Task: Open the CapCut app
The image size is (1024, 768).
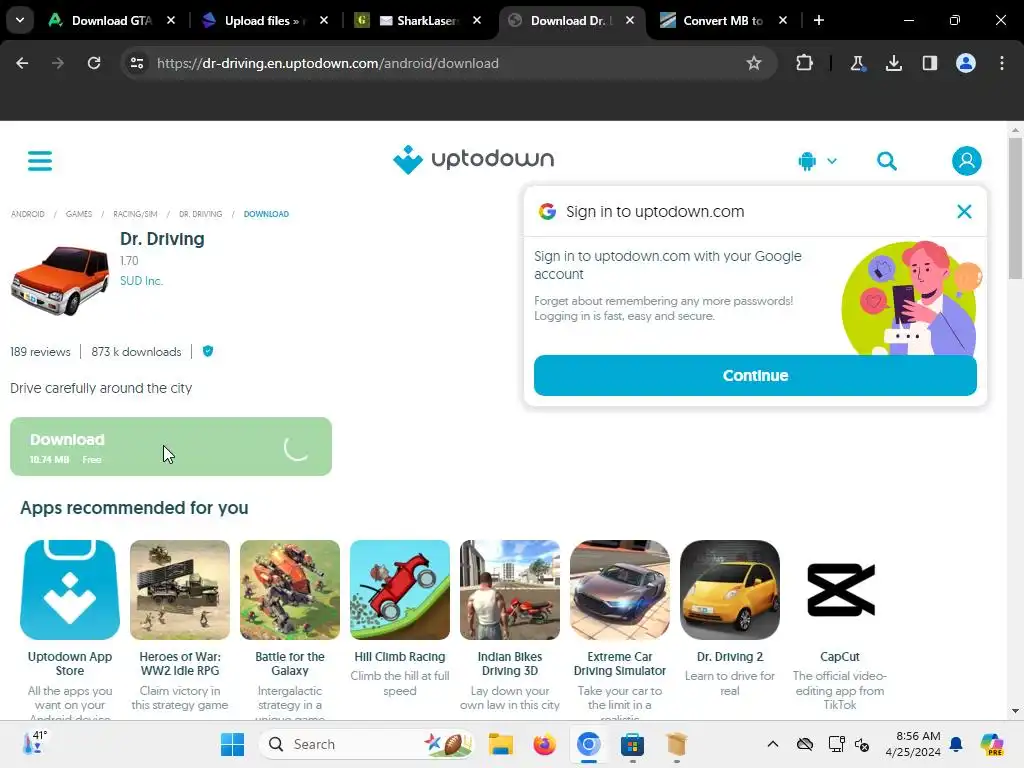Action: 840,590
